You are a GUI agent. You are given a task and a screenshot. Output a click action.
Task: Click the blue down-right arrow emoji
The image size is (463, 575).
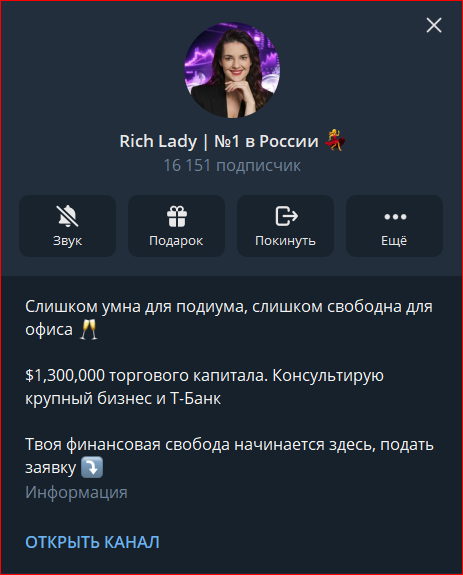coord(92,467)
